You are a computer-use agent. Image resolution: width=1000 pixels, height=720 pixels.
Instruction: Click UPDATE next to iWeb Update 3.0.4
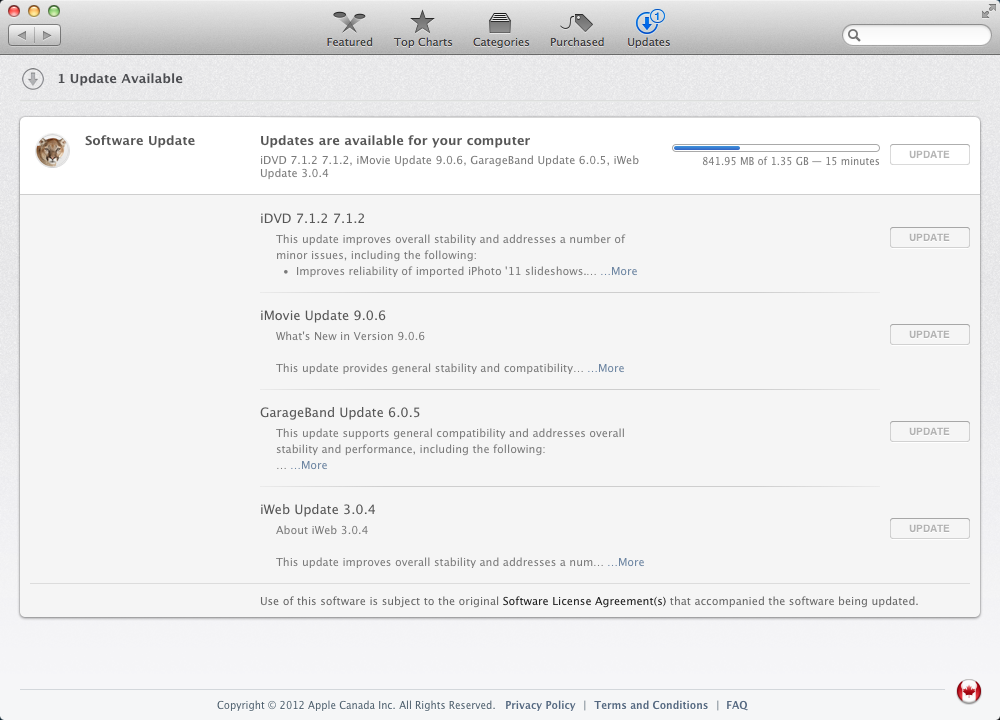[929, 528]
